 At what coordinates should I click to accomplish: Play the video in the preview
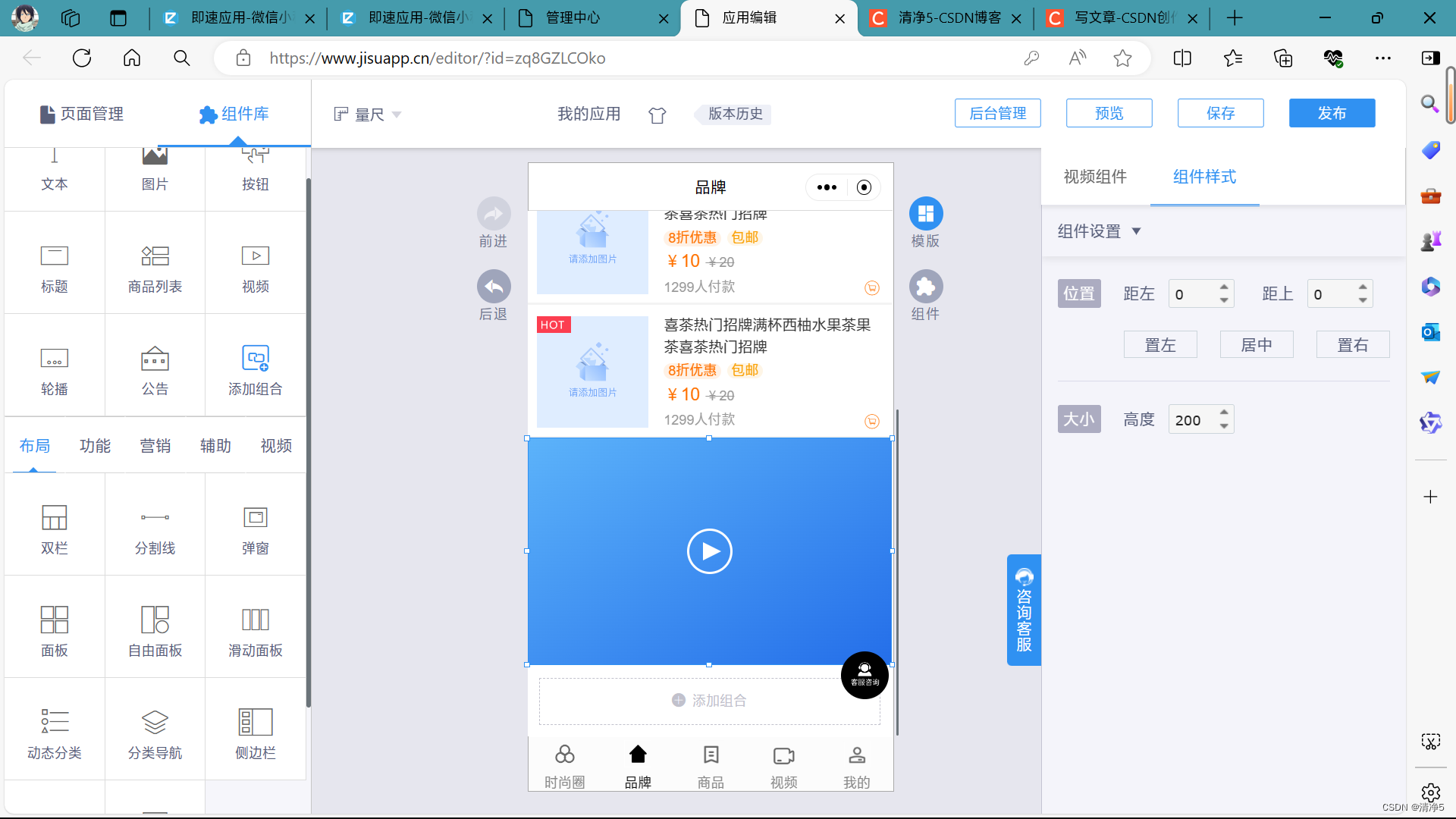coord(709,551)
